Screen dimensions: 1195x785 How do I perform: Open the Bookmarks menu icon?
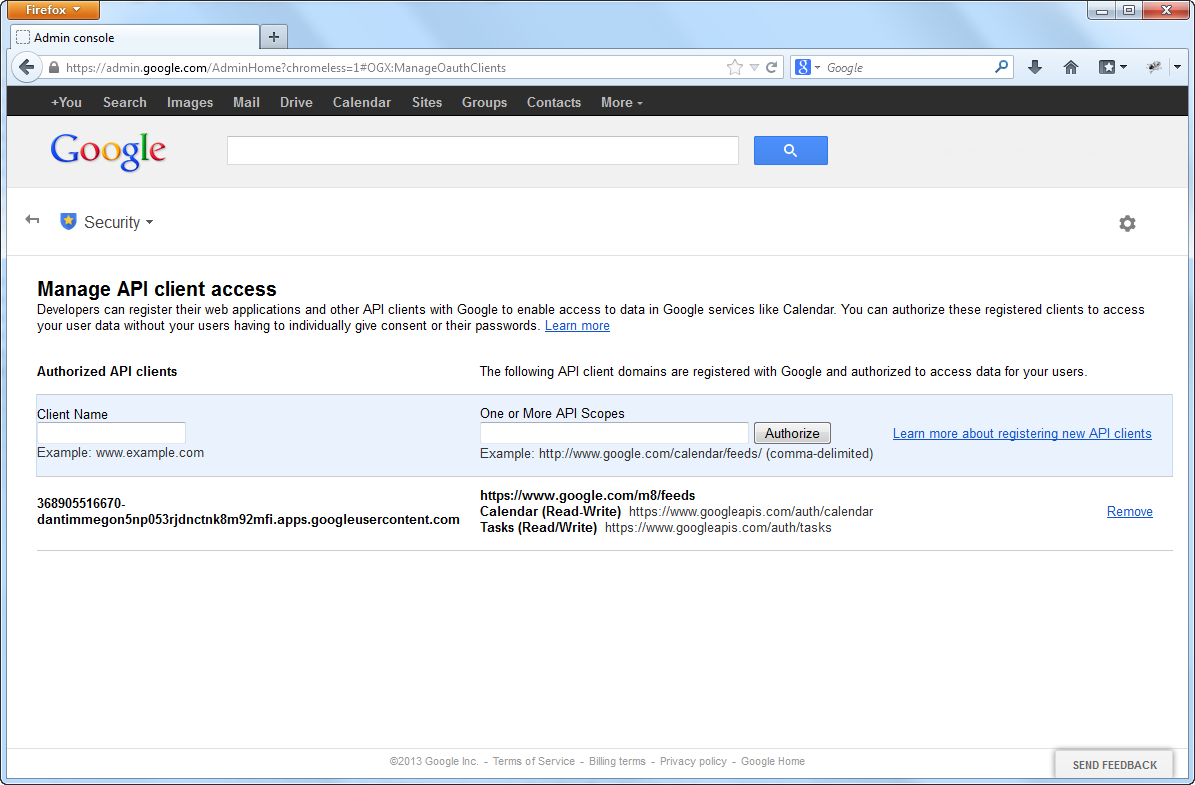[x=1111, y=67]
